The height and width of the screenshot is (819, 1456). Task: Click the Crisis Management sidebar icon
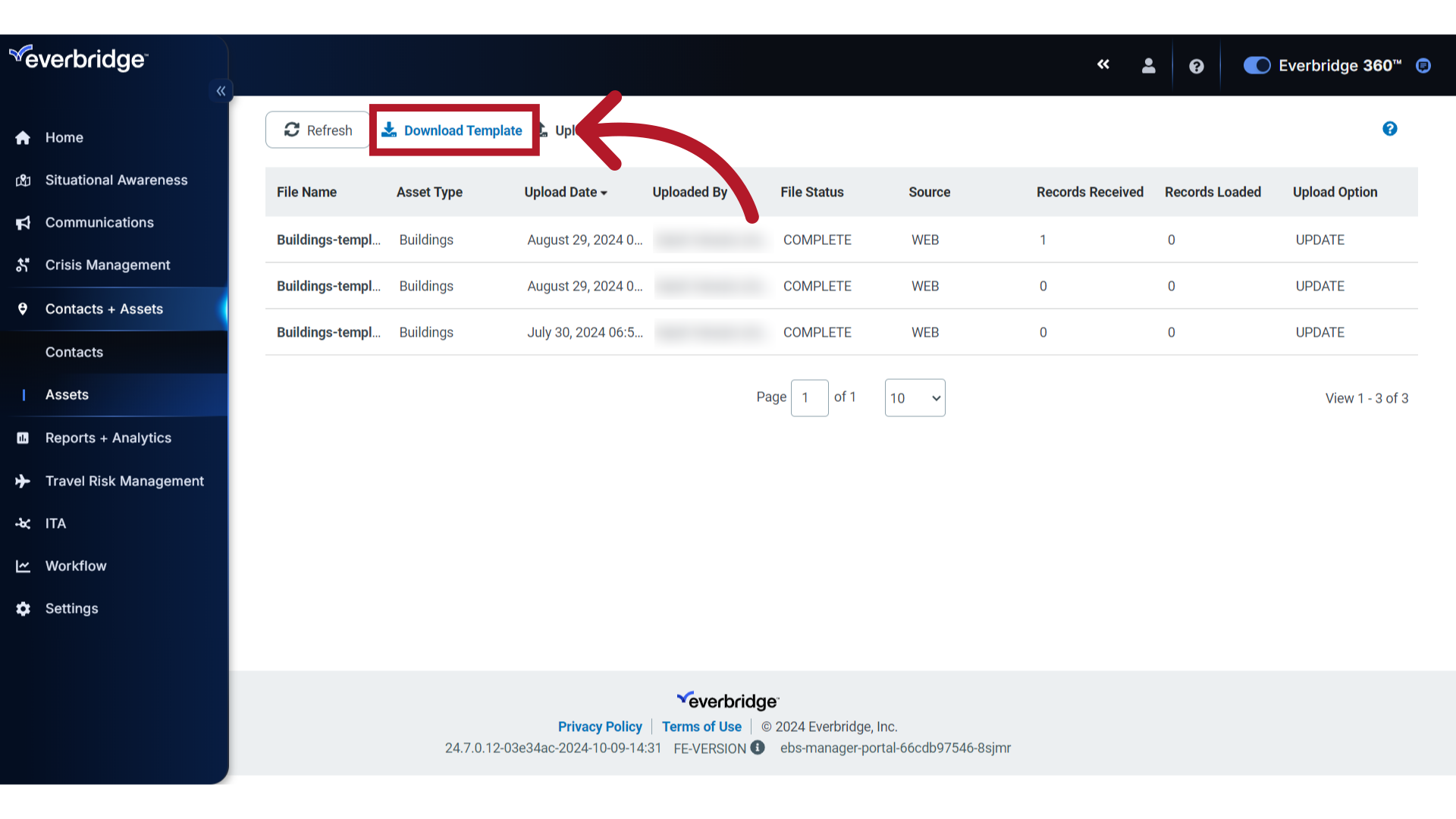(23, 265)
